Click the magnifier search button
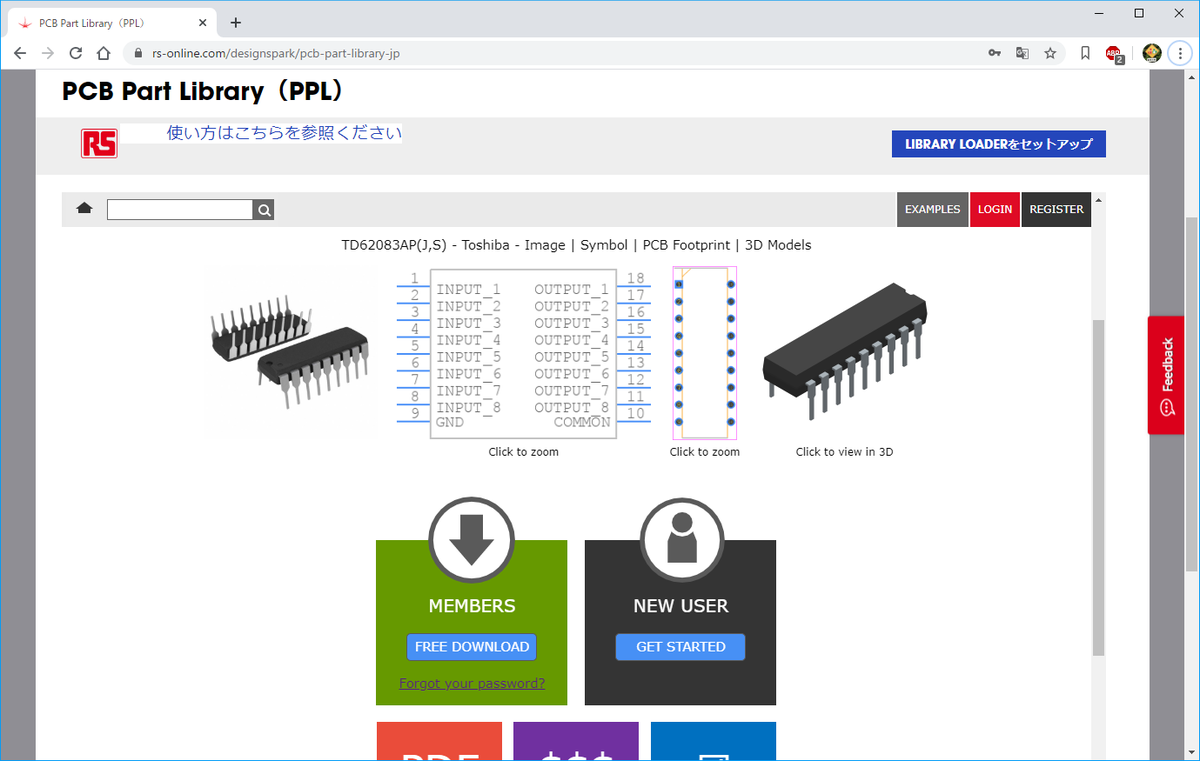Screen dimensions: 1200x761 click(263, 210)
